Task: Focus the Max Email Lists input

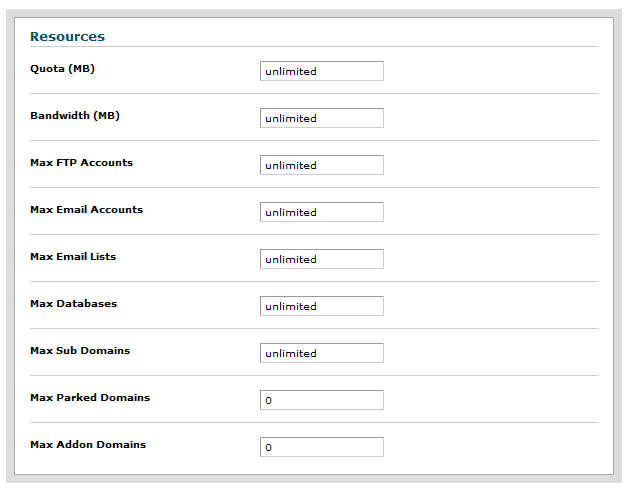Action: pyautogui.click(x=321, y=259)
